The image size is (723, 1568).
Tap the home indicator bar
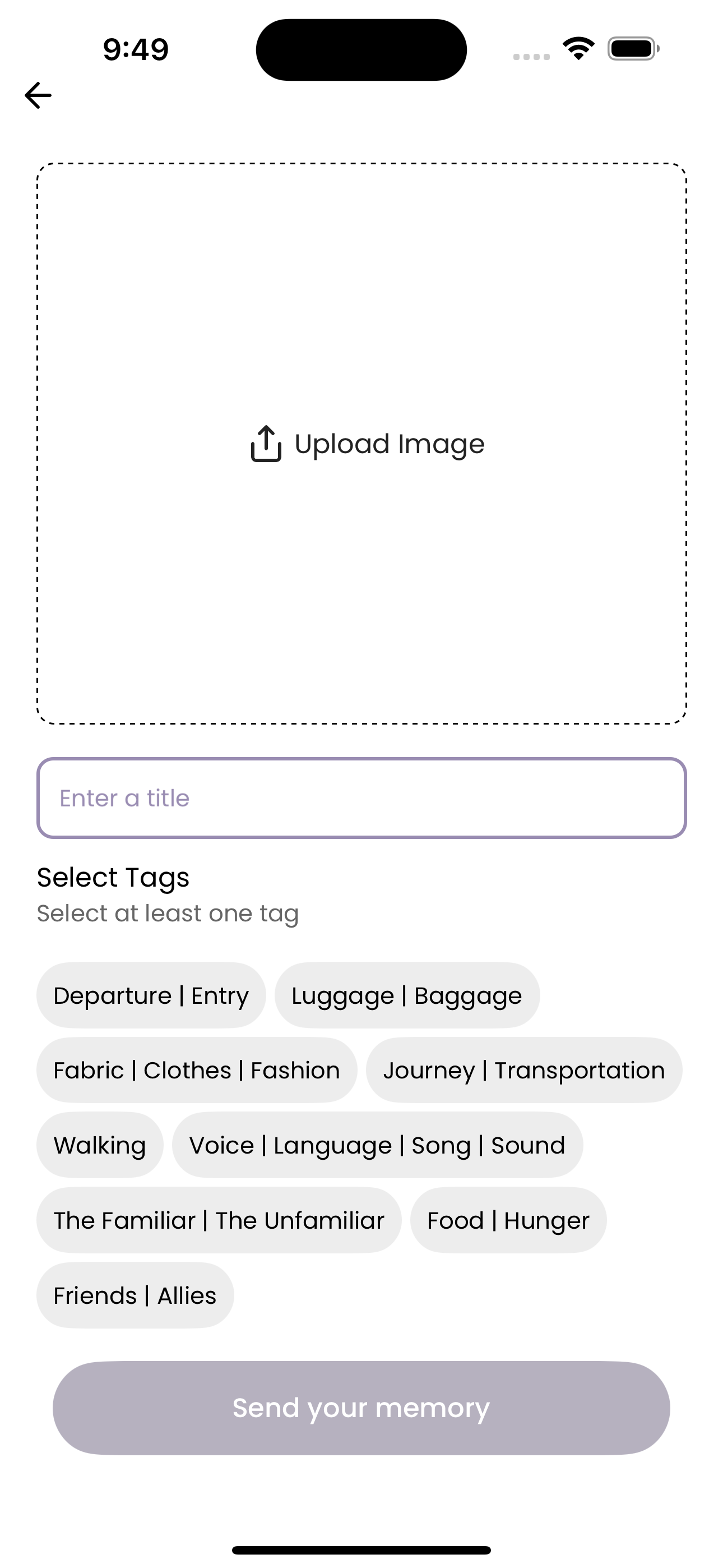click(361, 1549)
